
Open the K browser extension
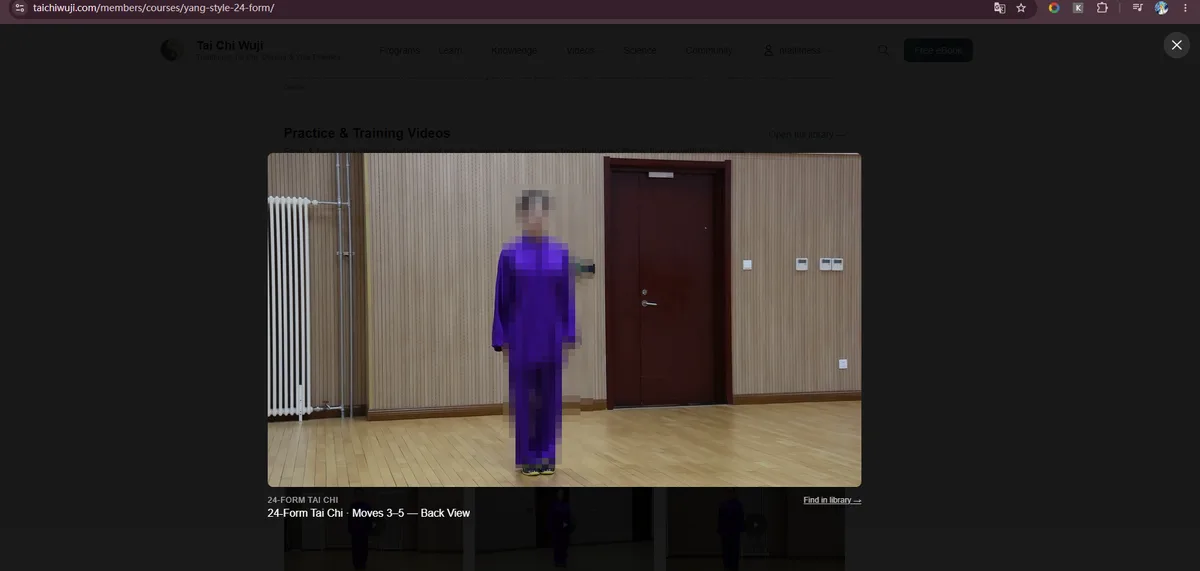[1078, 7]
